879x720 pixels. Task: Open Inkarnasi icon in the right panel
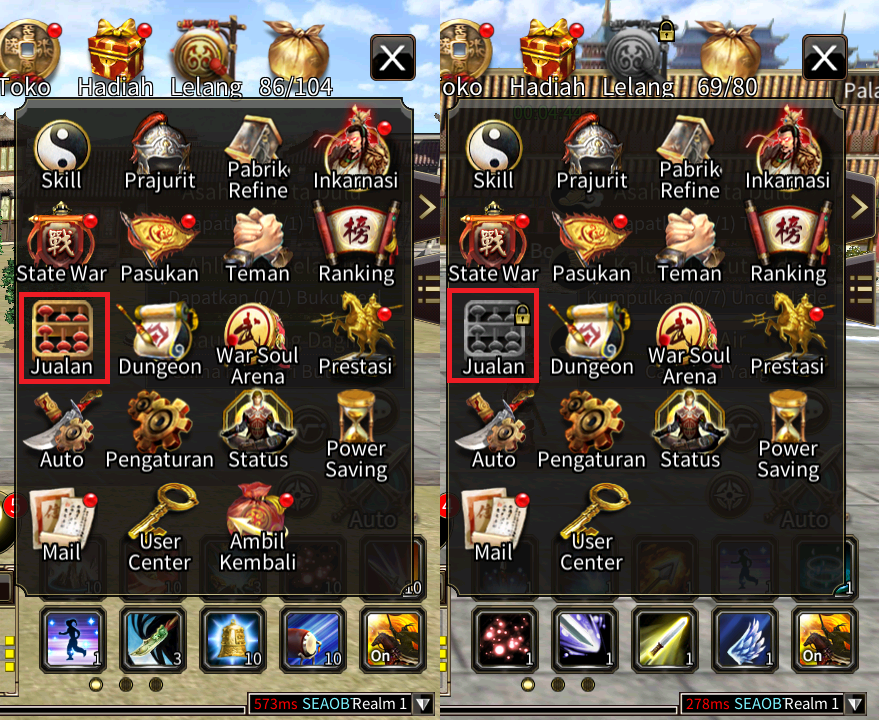(x=787, y=150)
